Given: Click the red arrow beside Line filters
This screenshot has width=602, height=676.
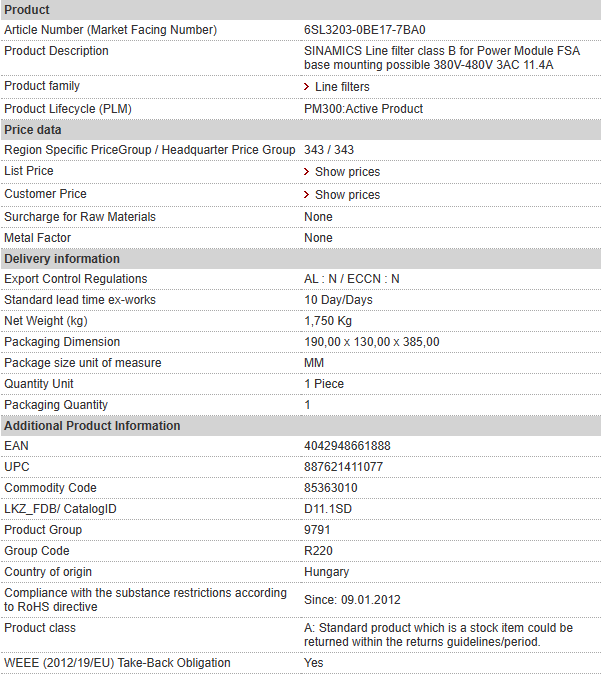Looking at the screenshot, I should pyautogui.click(x=307, y=87).
